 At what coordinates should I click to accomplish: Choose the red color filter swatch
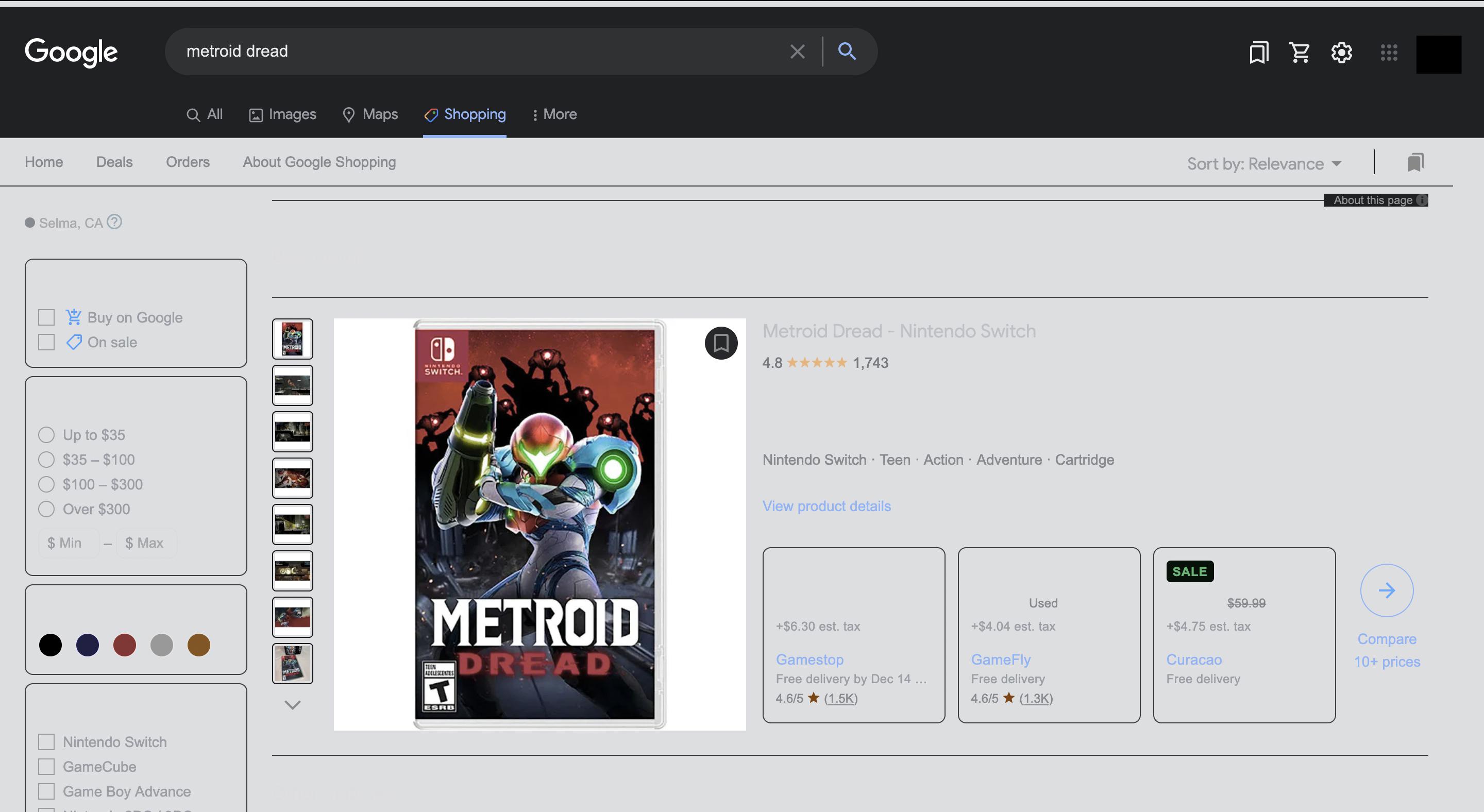124,645
